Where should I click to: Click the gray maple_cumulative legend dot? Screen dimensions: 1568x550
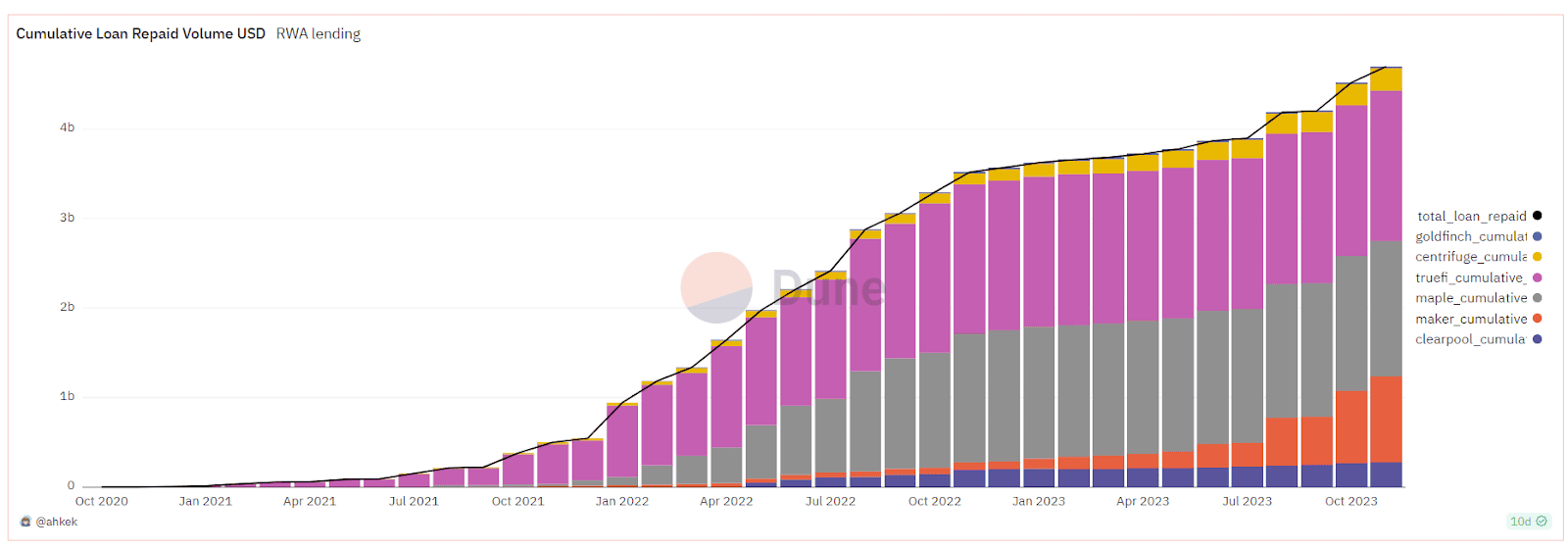coord(1537,298)
